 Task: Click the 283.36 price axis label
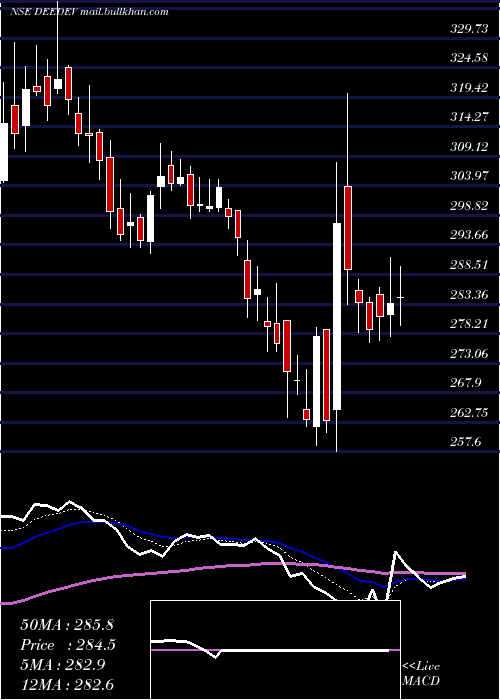click(x=469, y=295)
